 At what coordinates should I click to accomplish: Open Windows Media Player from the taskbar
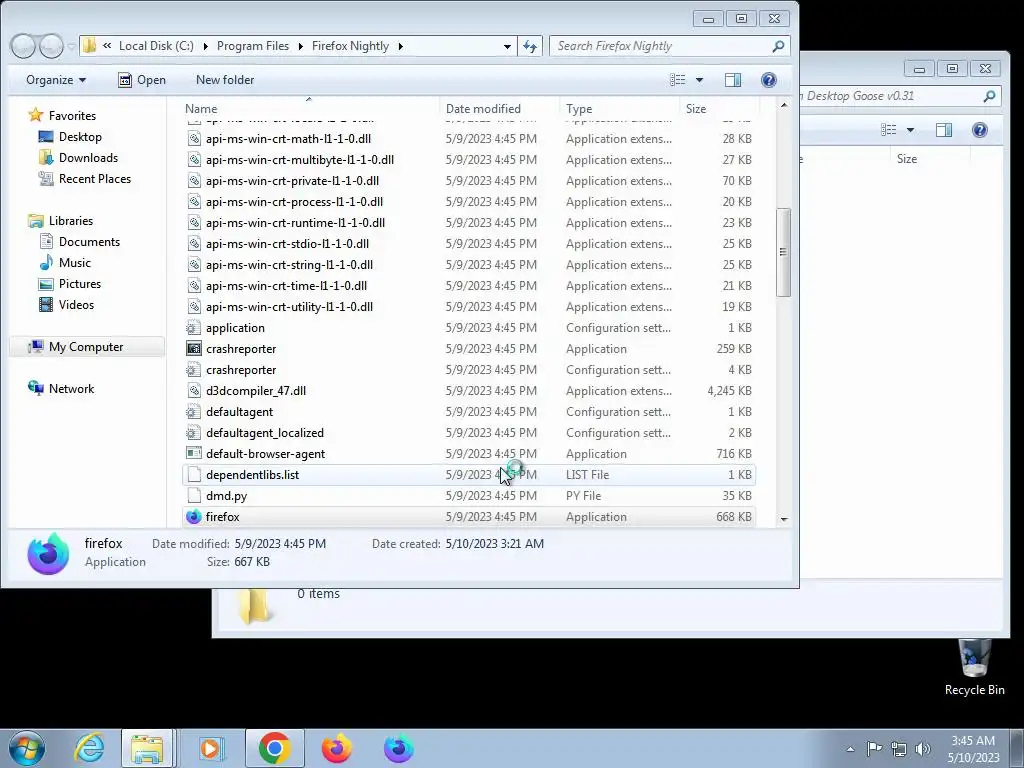(x=210, y=748)
